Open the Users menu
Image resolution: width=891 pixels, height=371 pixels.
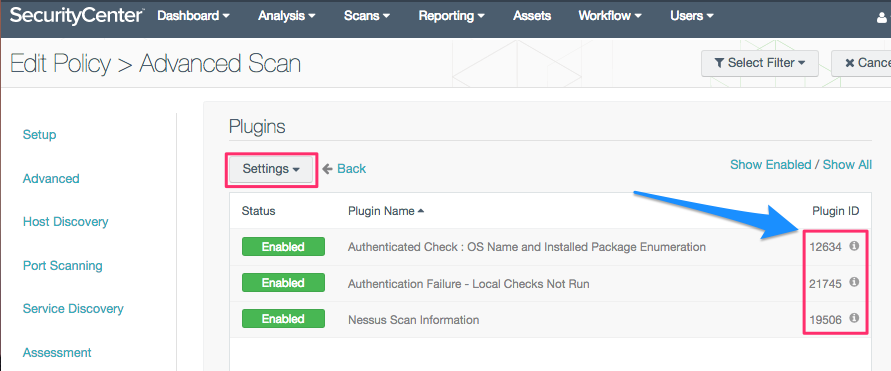[692, 16]
